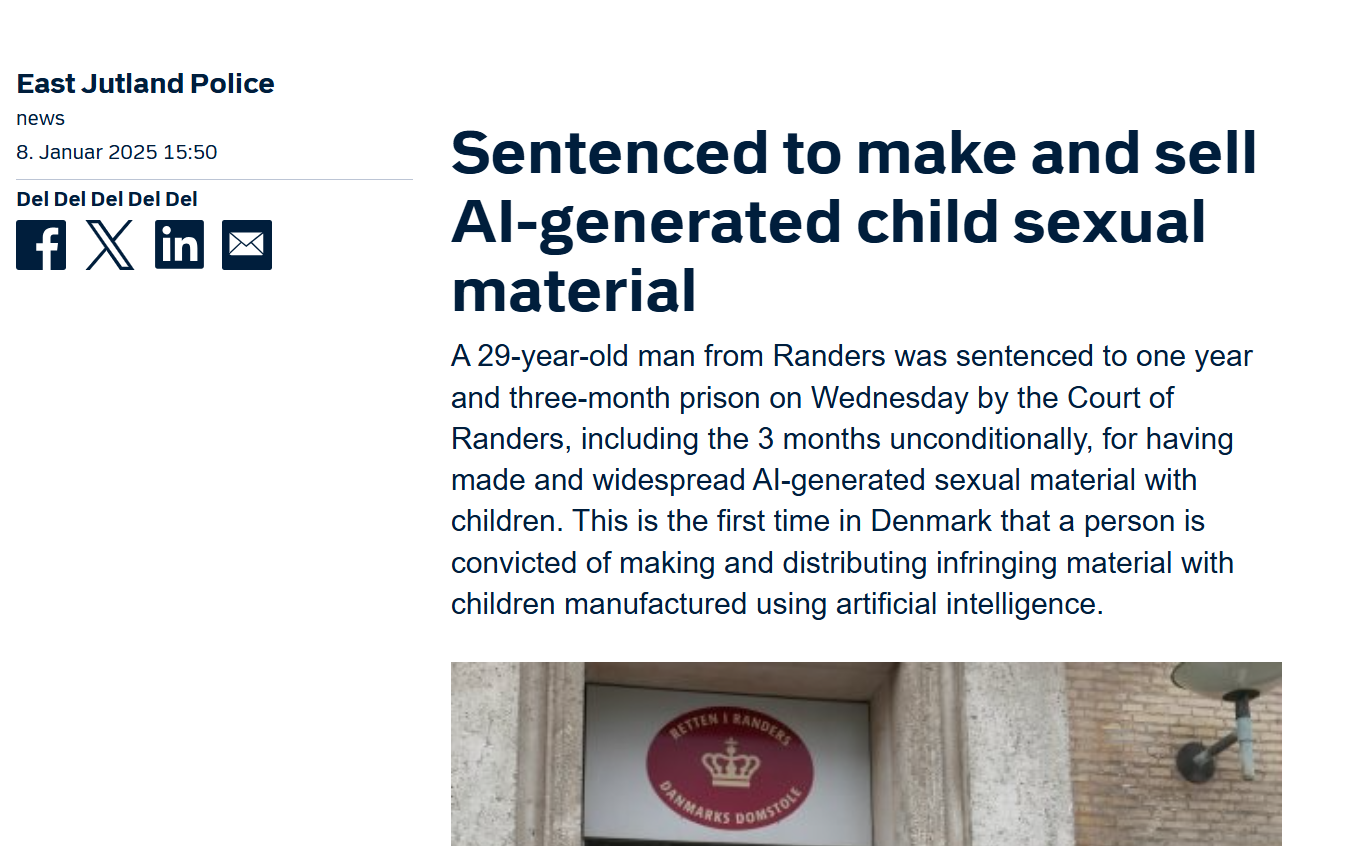Share the article on Facebook
Image resolution: width=1364 pixels, height=846 pixels.
tap(41, 245)
